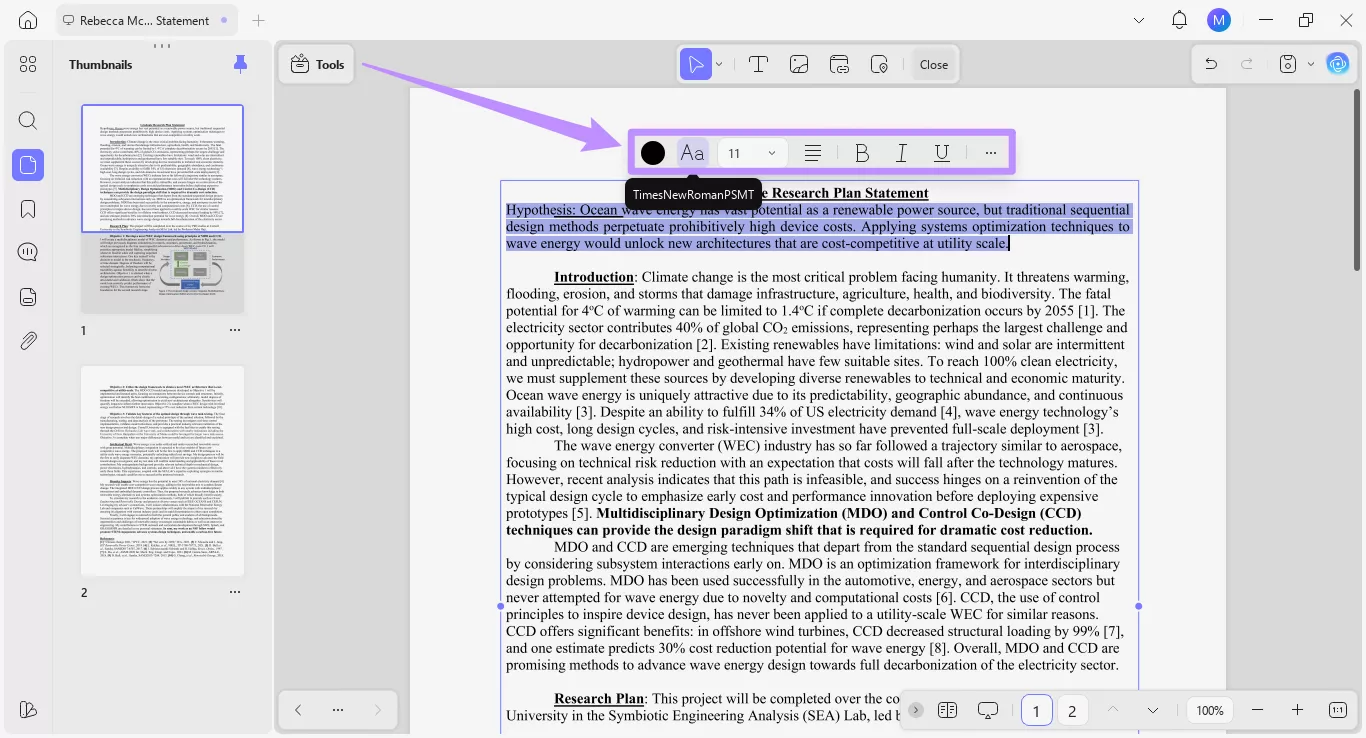Zoom in with the plus icon

[x=1297, y=710]
